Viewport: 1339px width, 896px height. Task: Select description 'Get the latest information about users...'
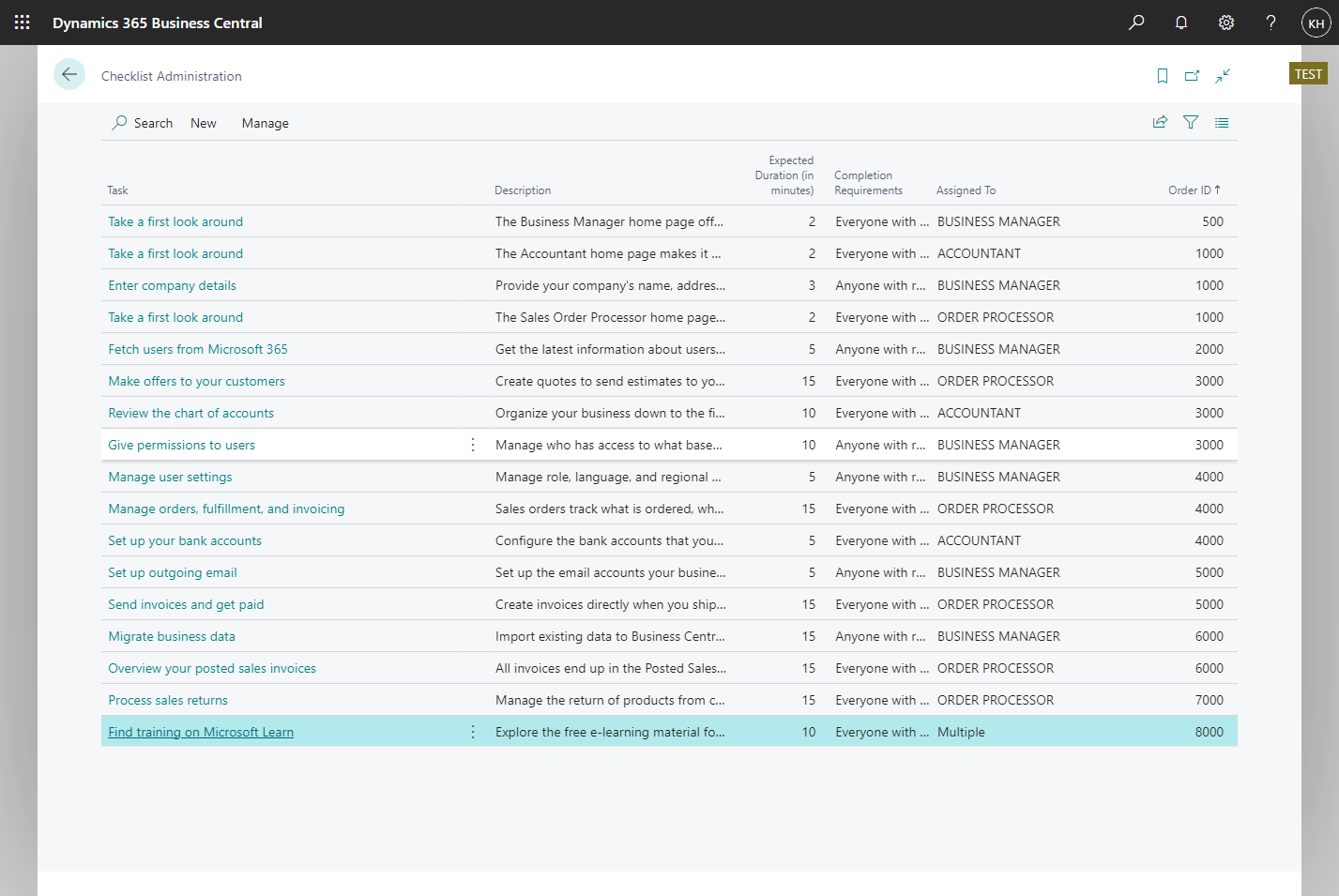pos(610,349)
